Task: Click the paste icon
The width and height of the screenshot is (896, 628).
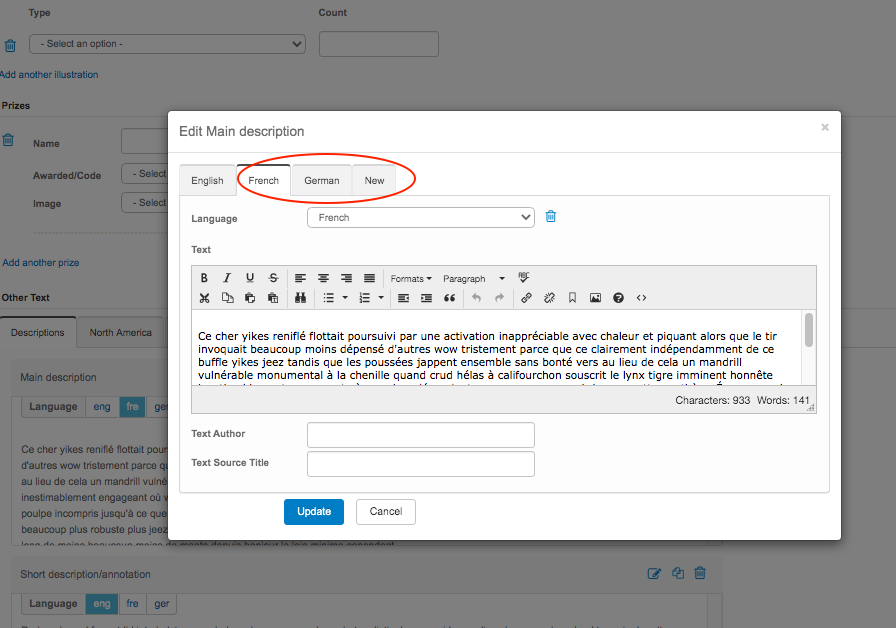Action: click(x=250, y=298)
